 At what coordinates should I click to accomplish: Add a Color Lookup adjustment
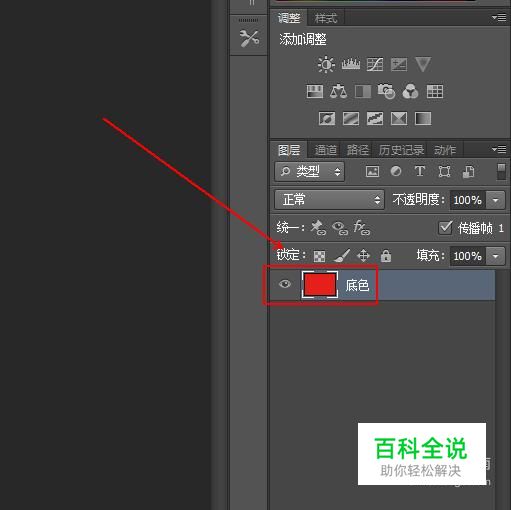point(435,91)
